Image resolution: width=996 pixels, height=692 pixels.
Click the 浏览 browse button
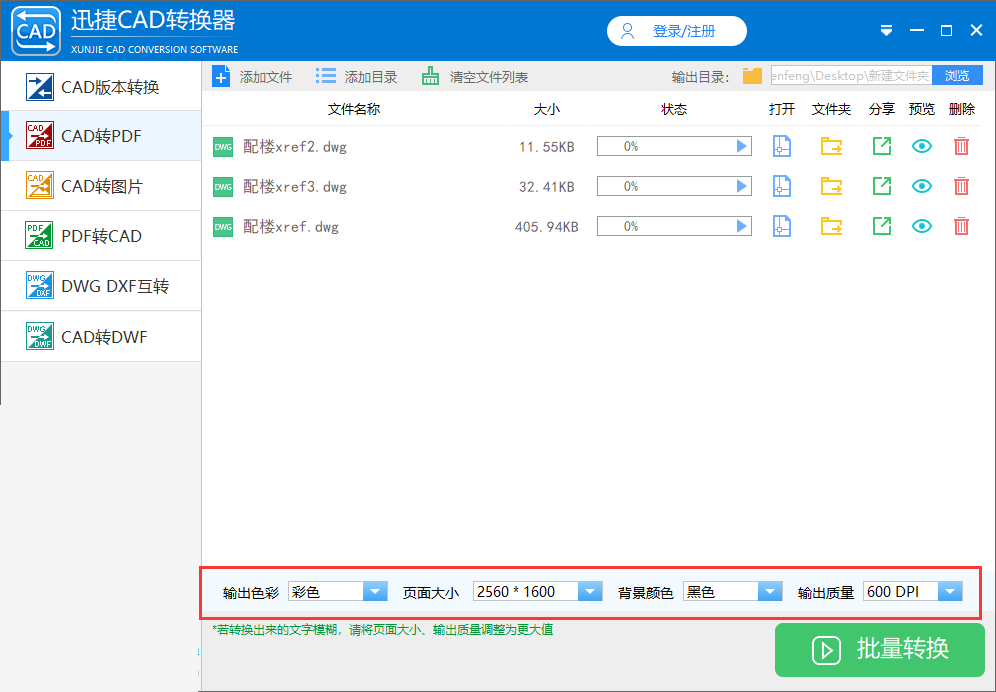coord(957,76)
